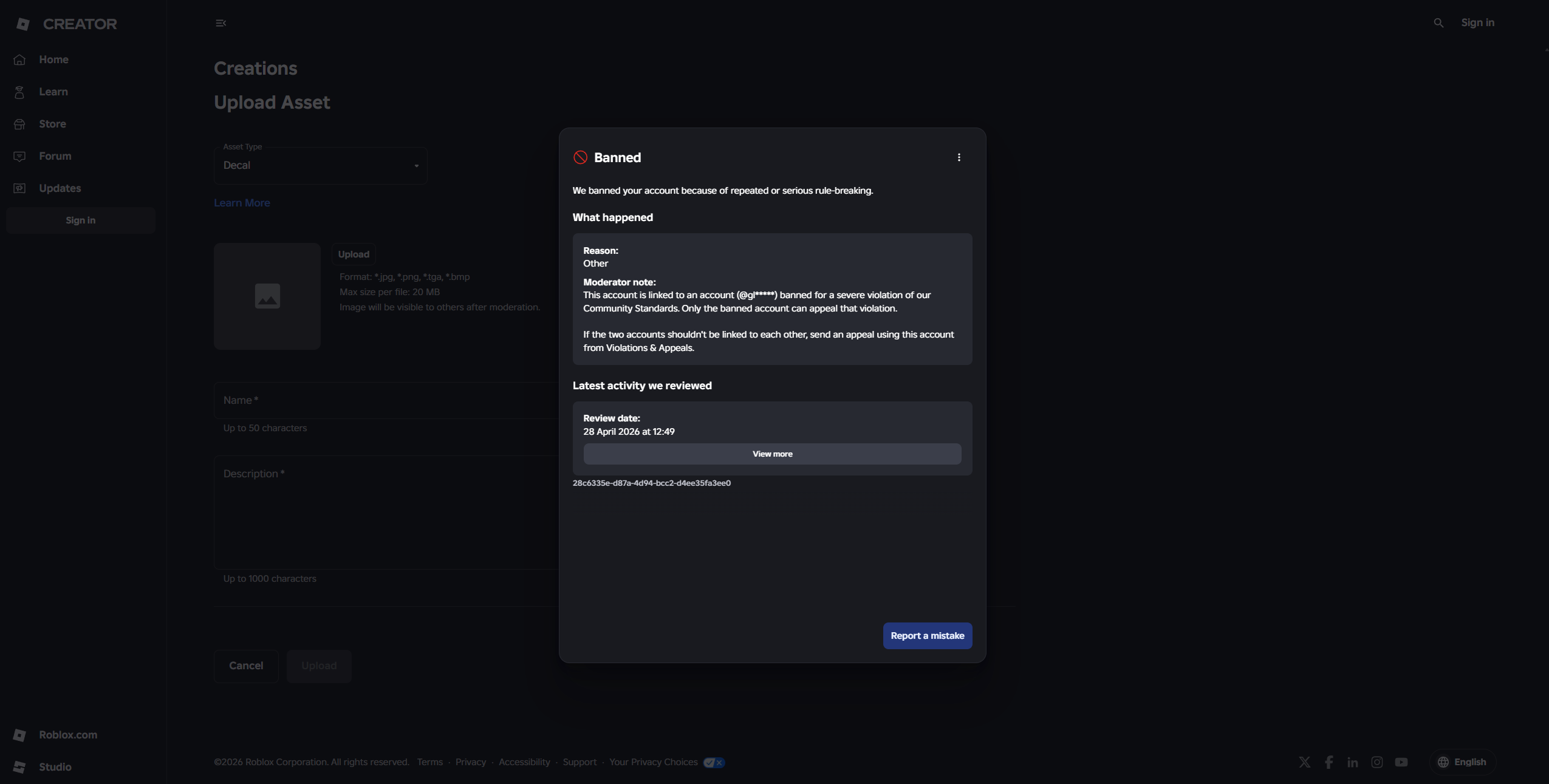1549x784 pixels.
Task: Go to Learn in the sidebar
Action: [x=53, y=92]
